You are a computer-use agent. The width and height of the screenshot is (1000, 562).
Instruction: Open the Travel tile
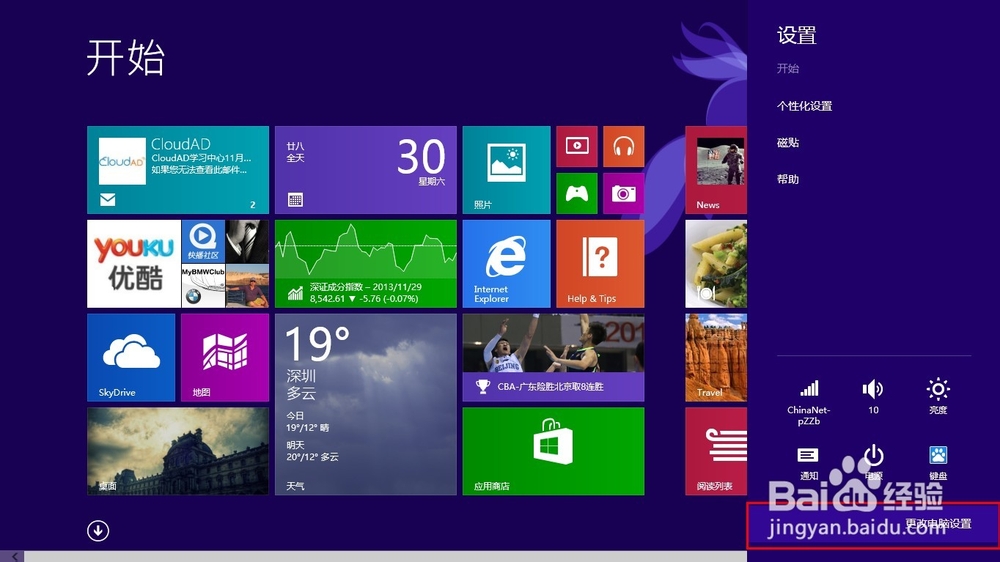click(716, 357)
